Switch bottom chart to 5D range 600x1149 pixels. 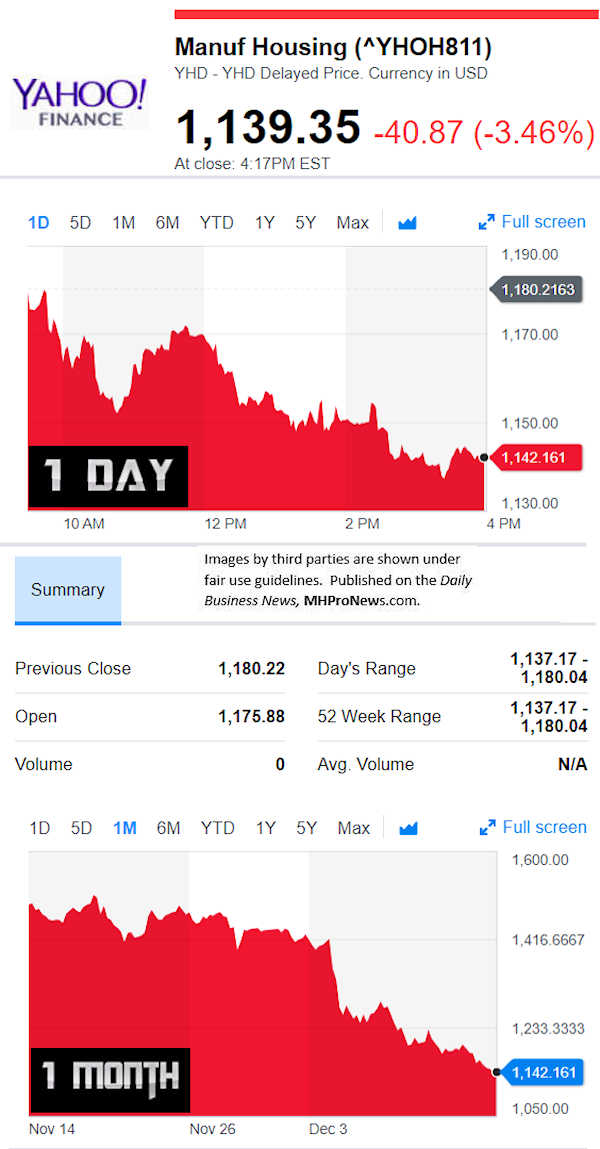[x=81, y=828]
